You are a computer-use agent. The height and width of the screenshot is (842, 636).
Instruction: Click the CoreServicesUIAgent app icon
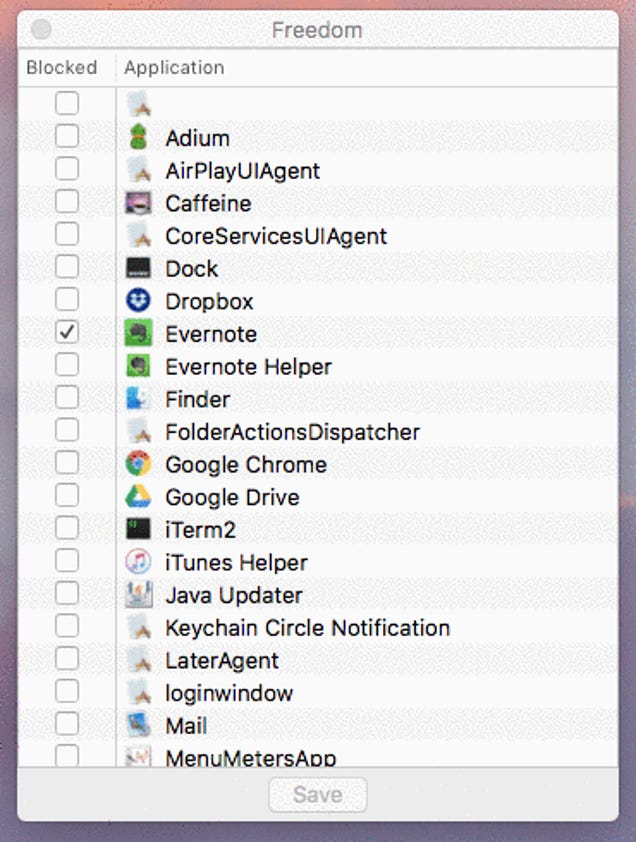(x=139, y=236)
